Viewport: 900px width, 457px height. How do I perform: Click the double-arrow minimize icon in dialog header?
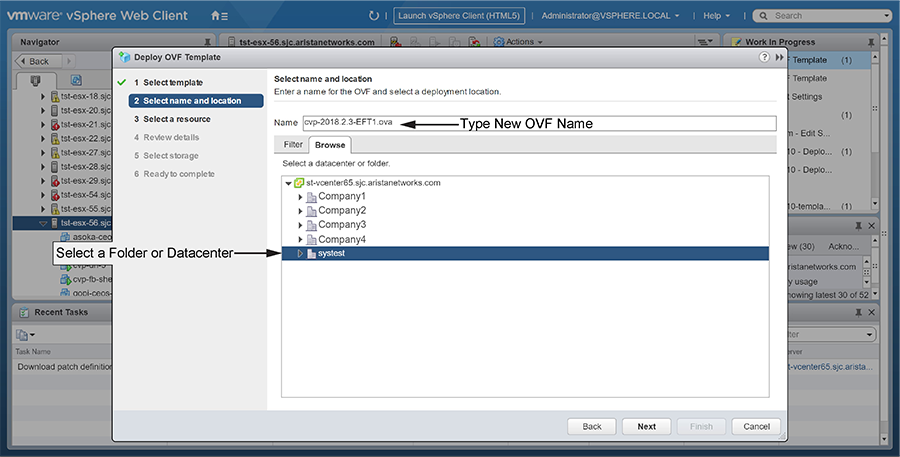tap(779, 57)
